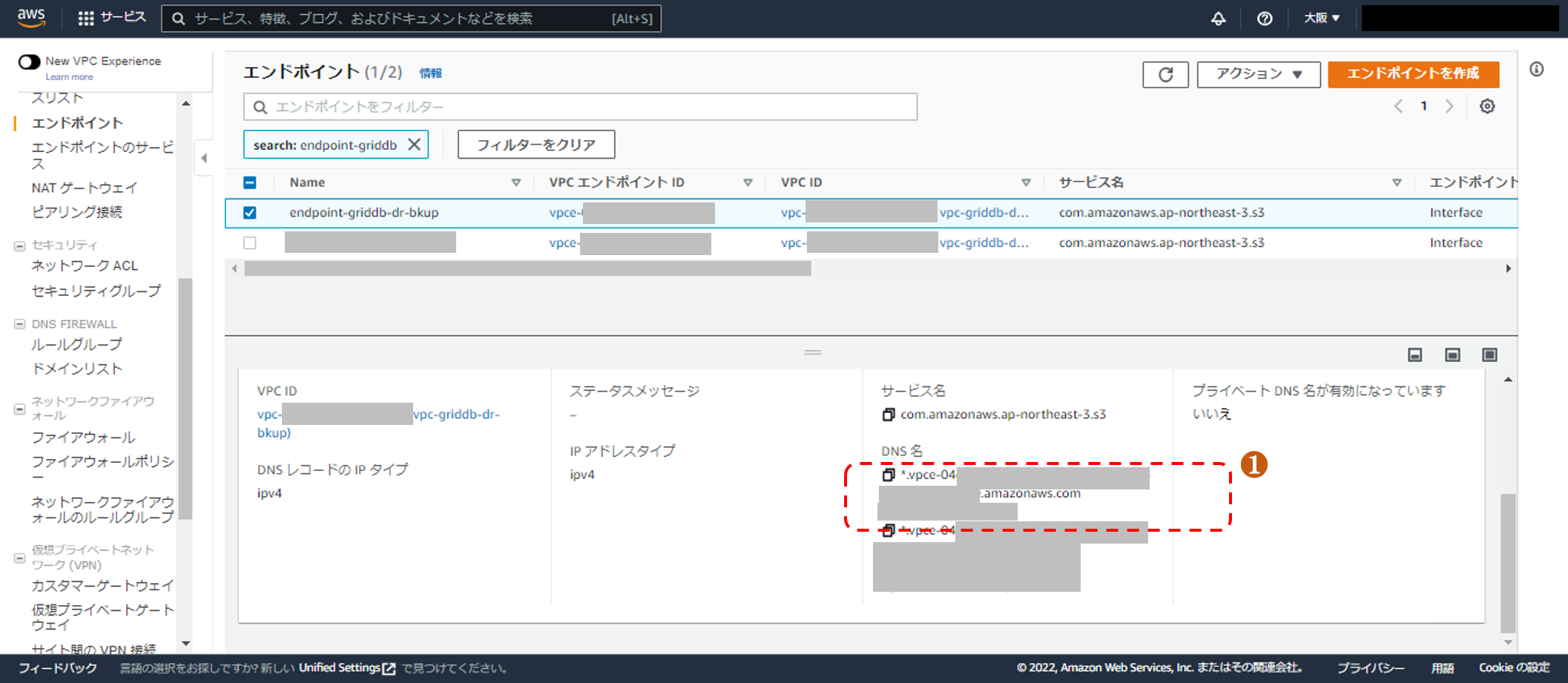Open the help question mark icon
Screen dimensions: 1568x683
[x=1265, y=19]
